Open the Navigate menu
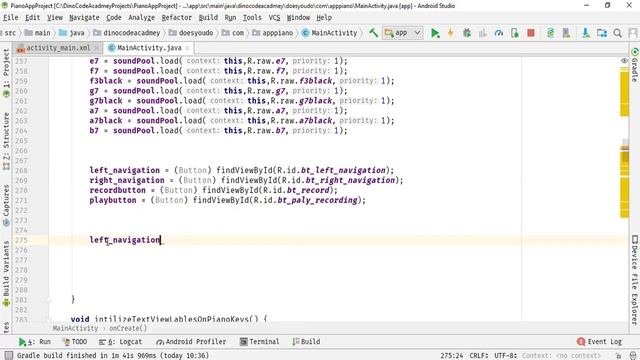Viewport: 640px width, 360px height. 84,18
